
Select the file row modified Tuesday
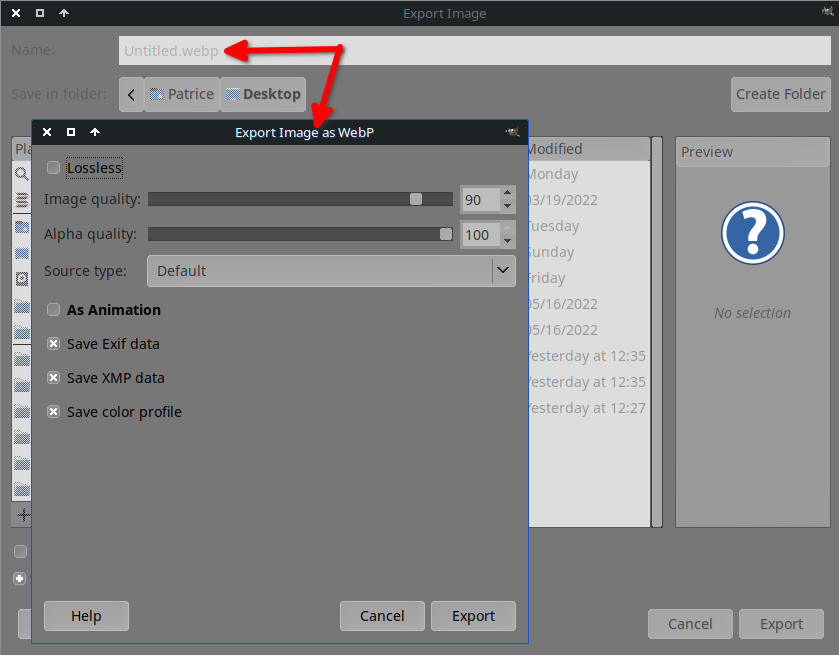[589, 226]
